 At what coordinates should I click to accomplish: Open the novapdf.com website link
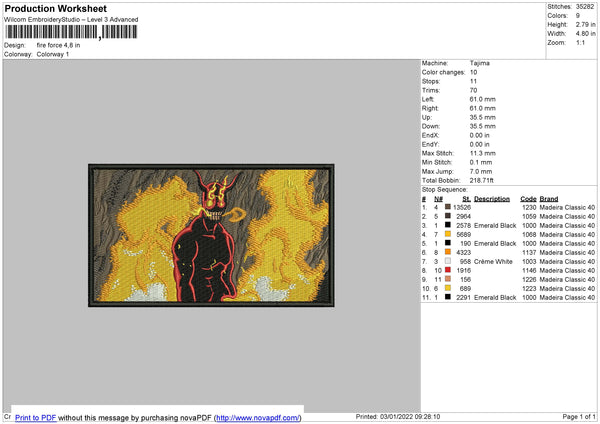[258, 417]
